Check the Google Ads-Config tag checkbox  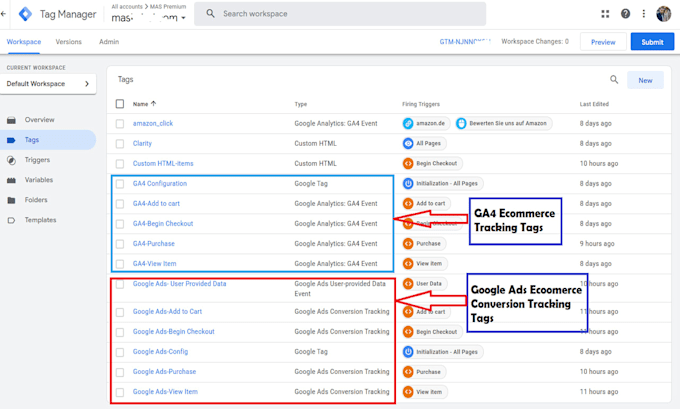coord(120,352)
